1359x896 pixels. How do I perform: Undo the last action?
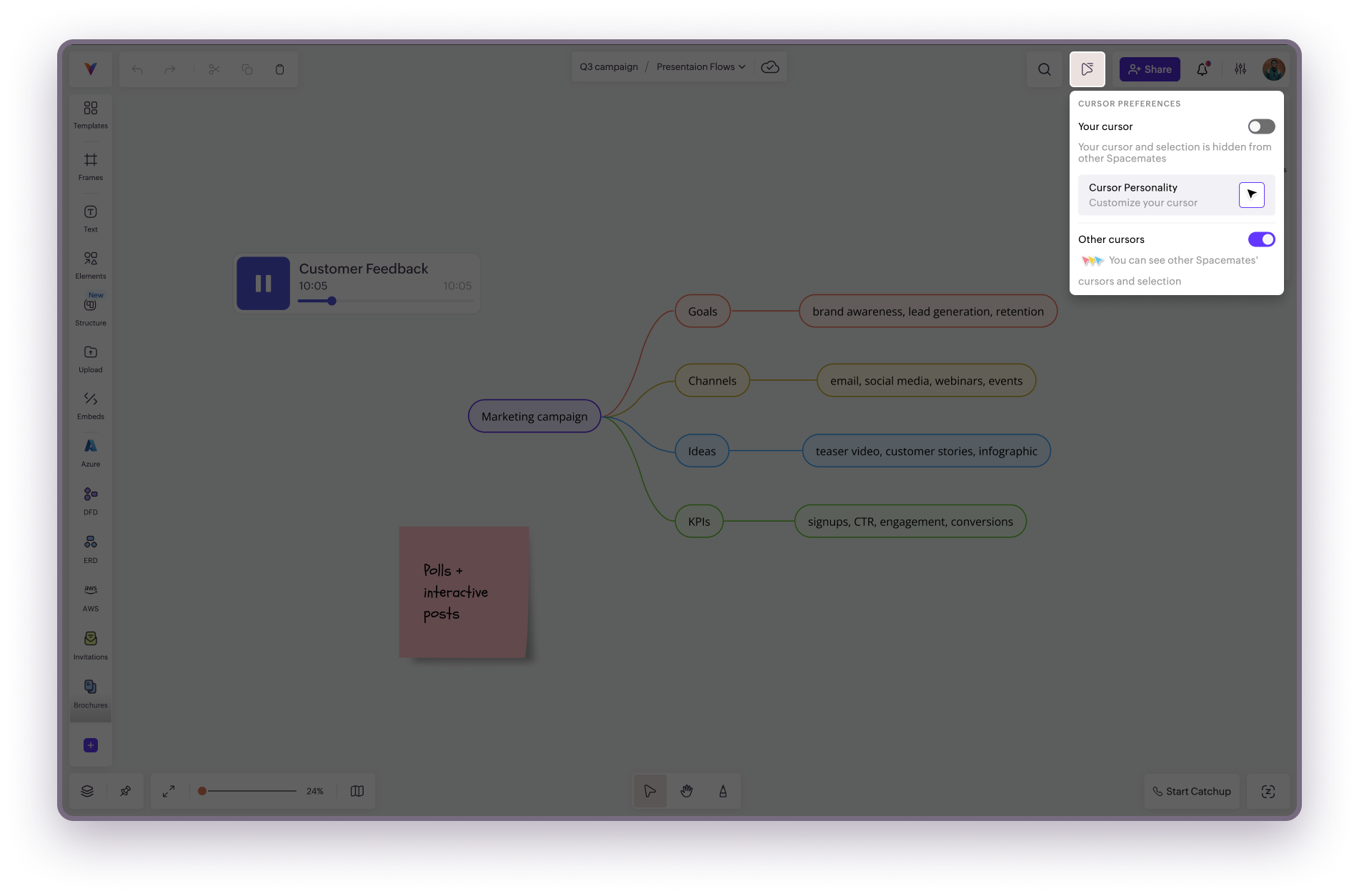click(x=137, y=69)
